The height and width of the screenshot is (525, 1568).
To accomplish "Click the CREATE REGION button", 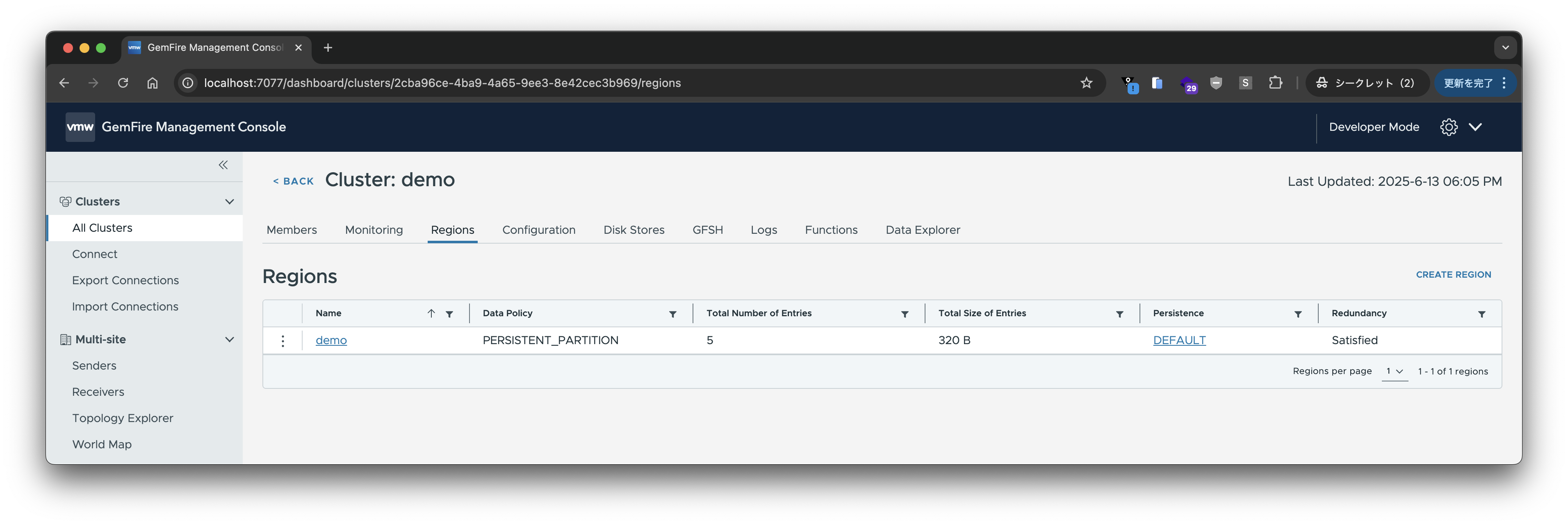I will 1453,275.
